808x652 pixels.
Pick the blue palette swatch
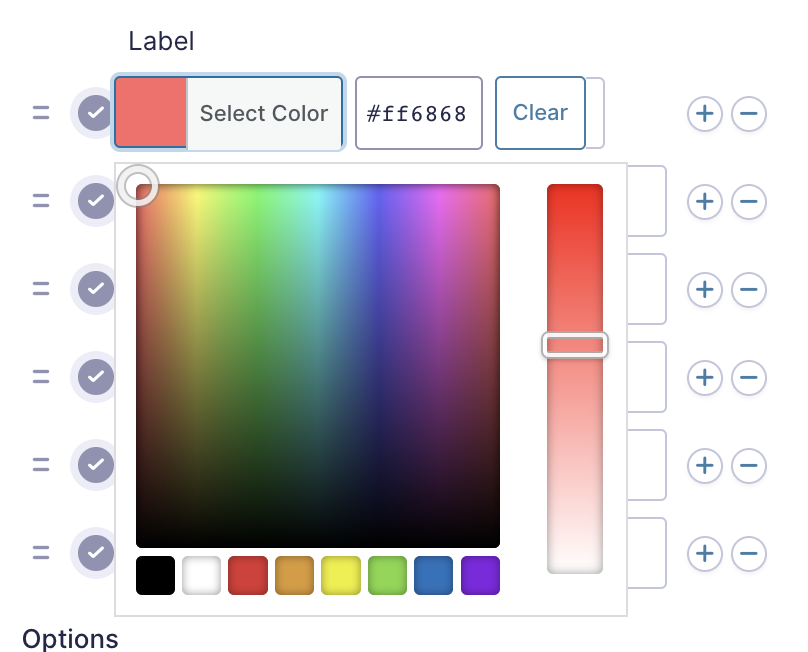coord(433,576)
